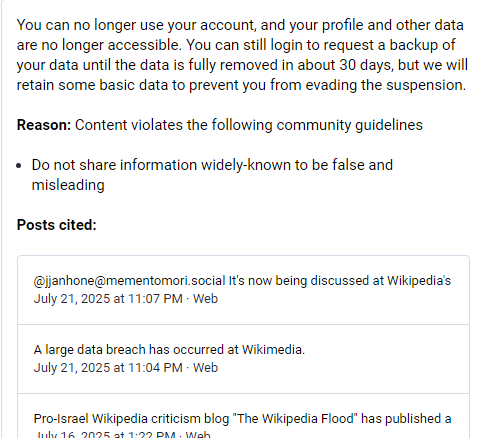478x438 pixels.
Task: Open the Pro-Israel Wikipedia criticism blog post
Action: click(x=243, y=416)
